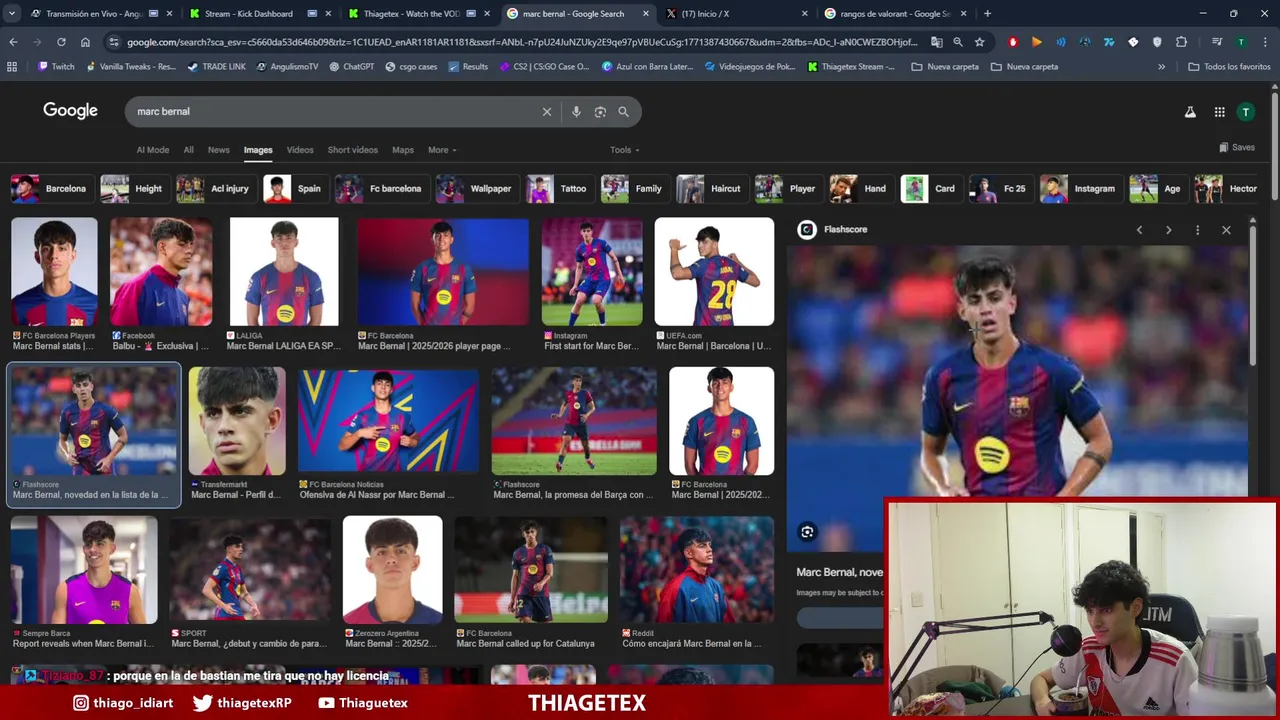Image resolution: width=1280 pixels, height=720 pixels.
Task: Switch to the Maps tab
Action: (x=403, y=150)
